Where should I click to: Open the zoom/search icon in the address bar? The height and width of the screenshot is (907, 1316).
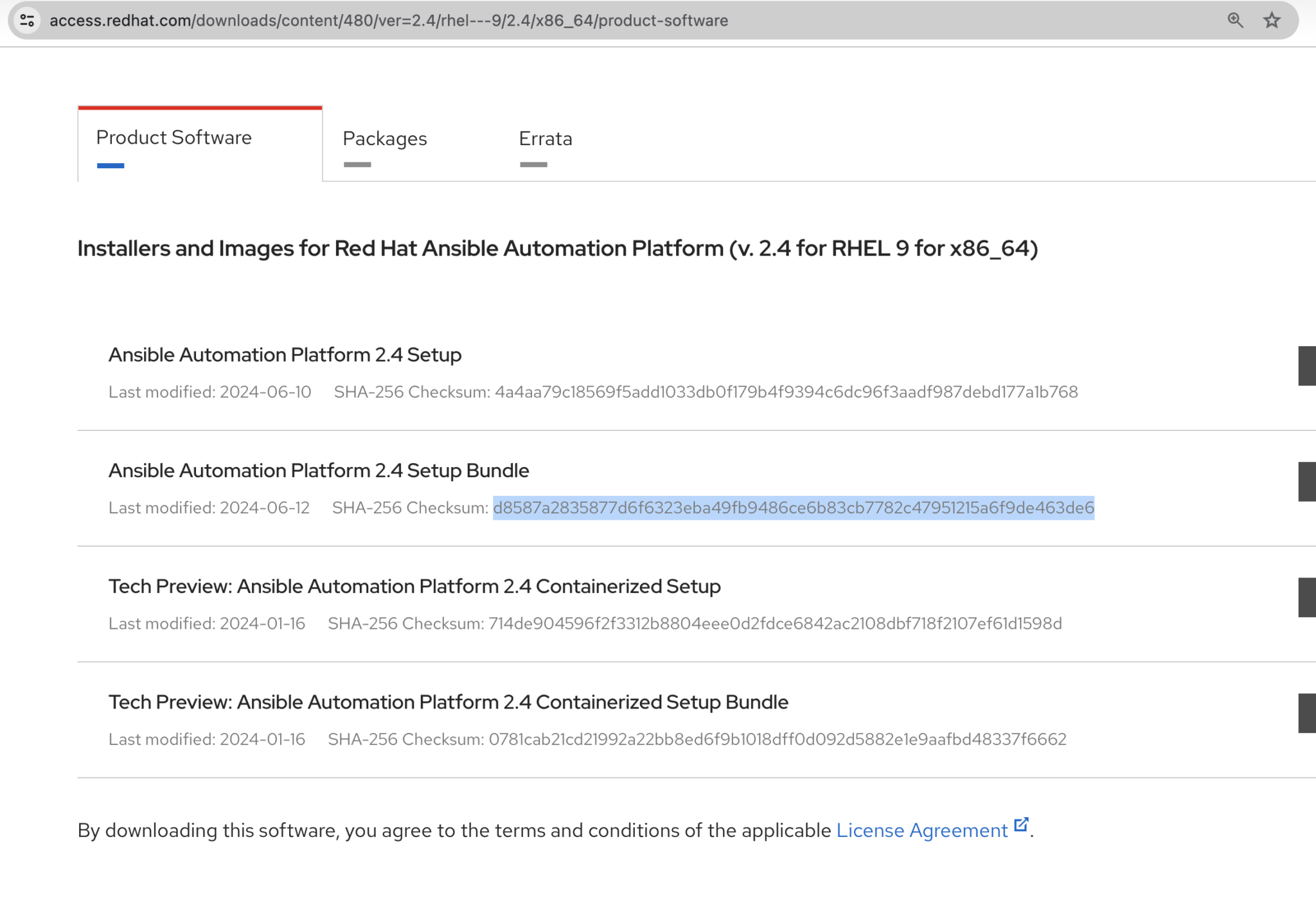click(1234, 21)
